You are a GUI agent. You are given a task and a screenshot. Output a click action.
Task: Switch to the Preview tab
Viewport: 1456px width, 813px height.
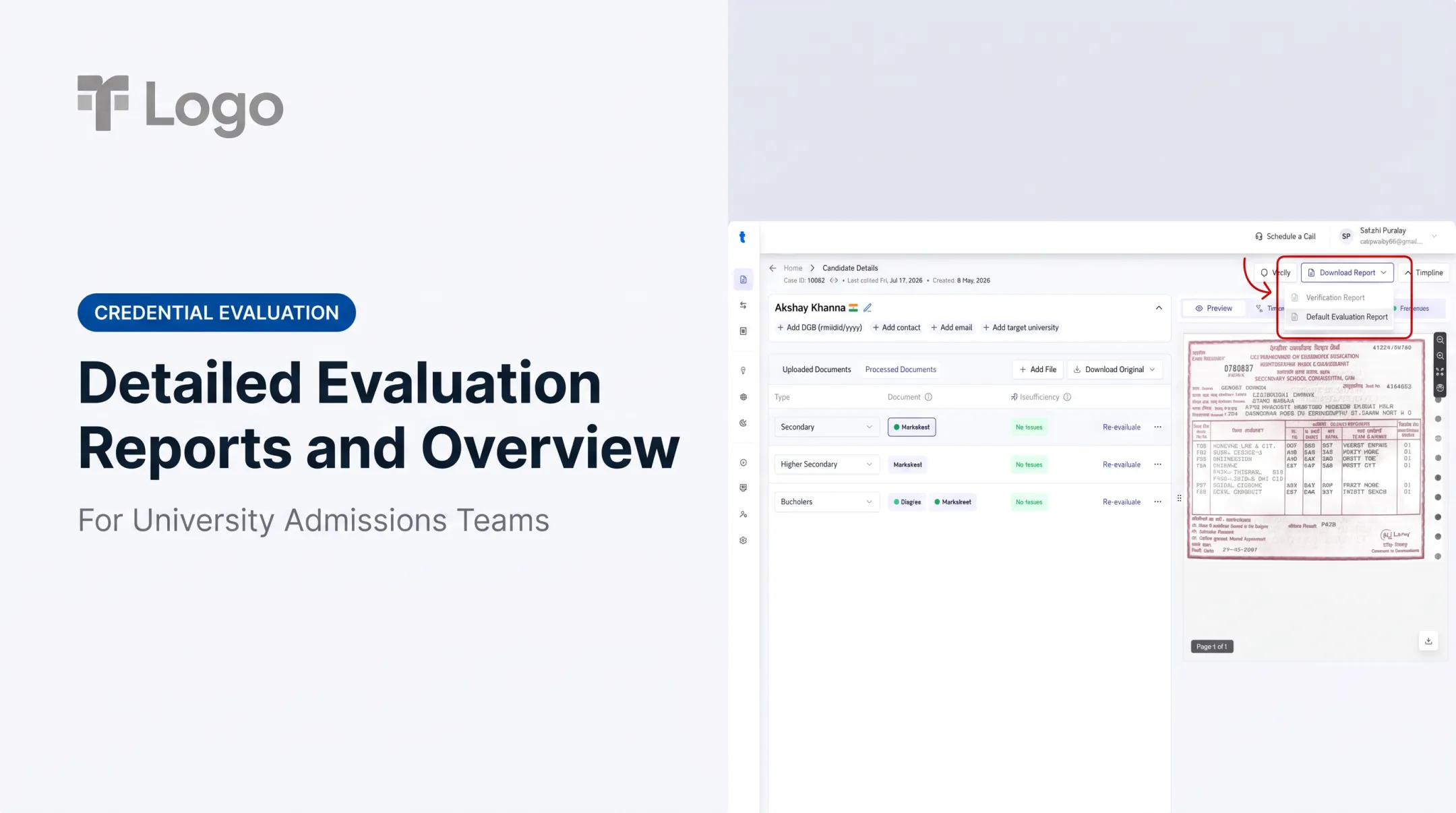[1213, 308]
